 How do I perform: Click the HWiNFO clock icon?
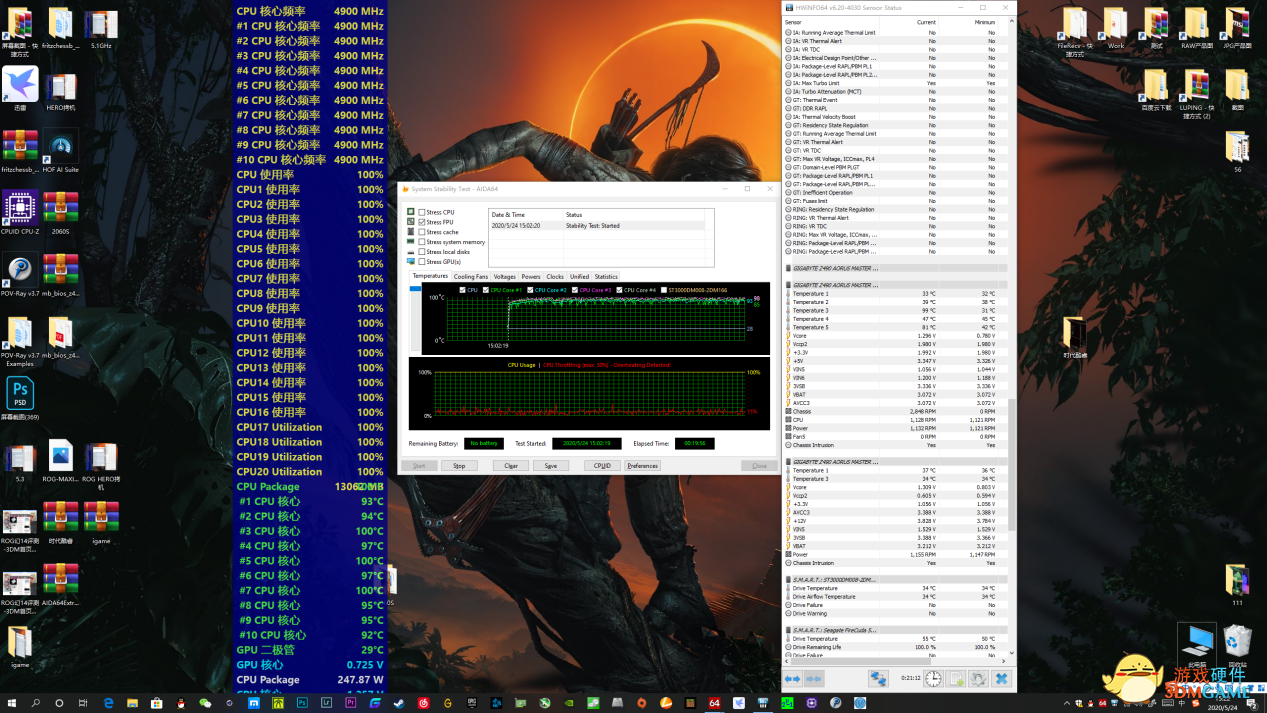pos(933,679)
